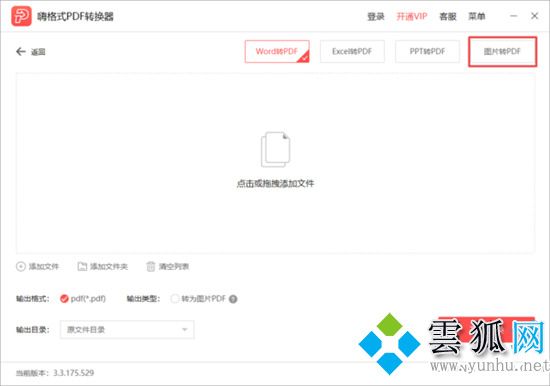Image resolution: width=550 pixels, height=386 pixels.
Task: Switch to the 图片转PDF tab
Action: pos(502,52)
